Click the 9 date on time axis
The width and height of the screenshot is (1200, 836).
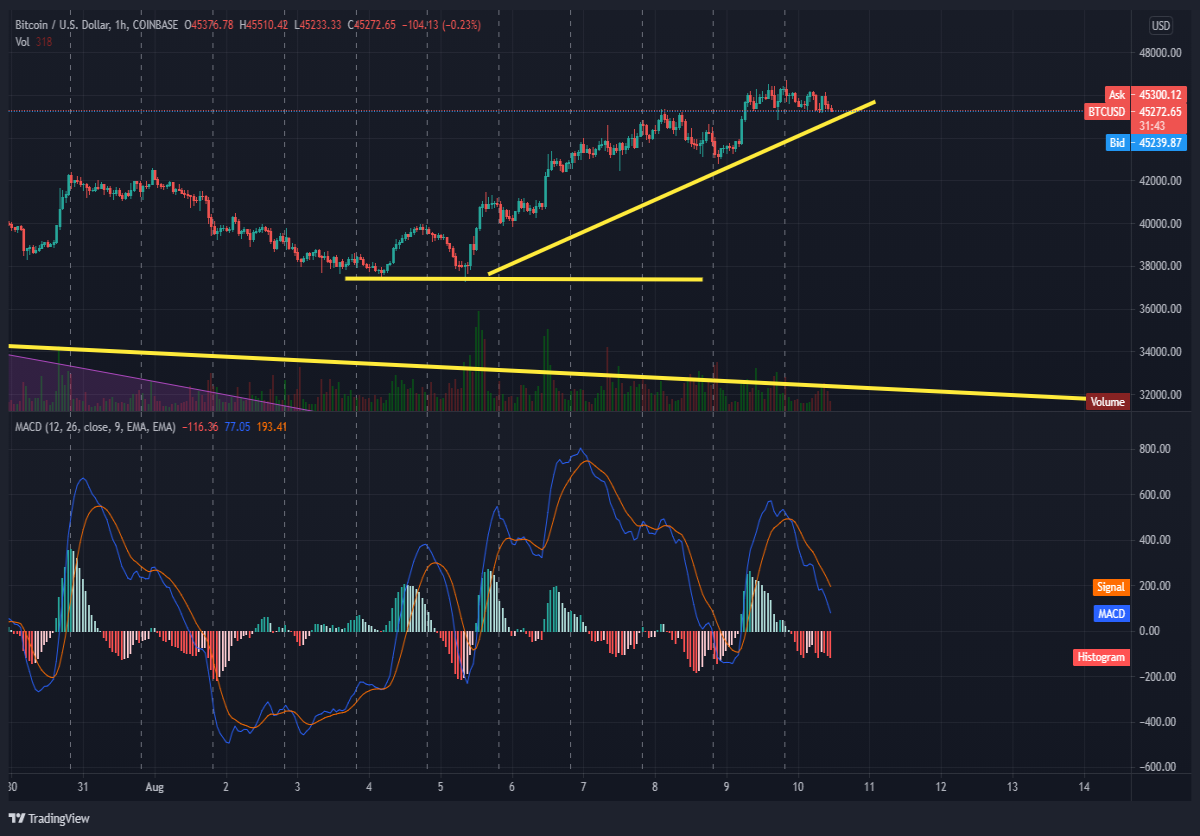(726, 786)
